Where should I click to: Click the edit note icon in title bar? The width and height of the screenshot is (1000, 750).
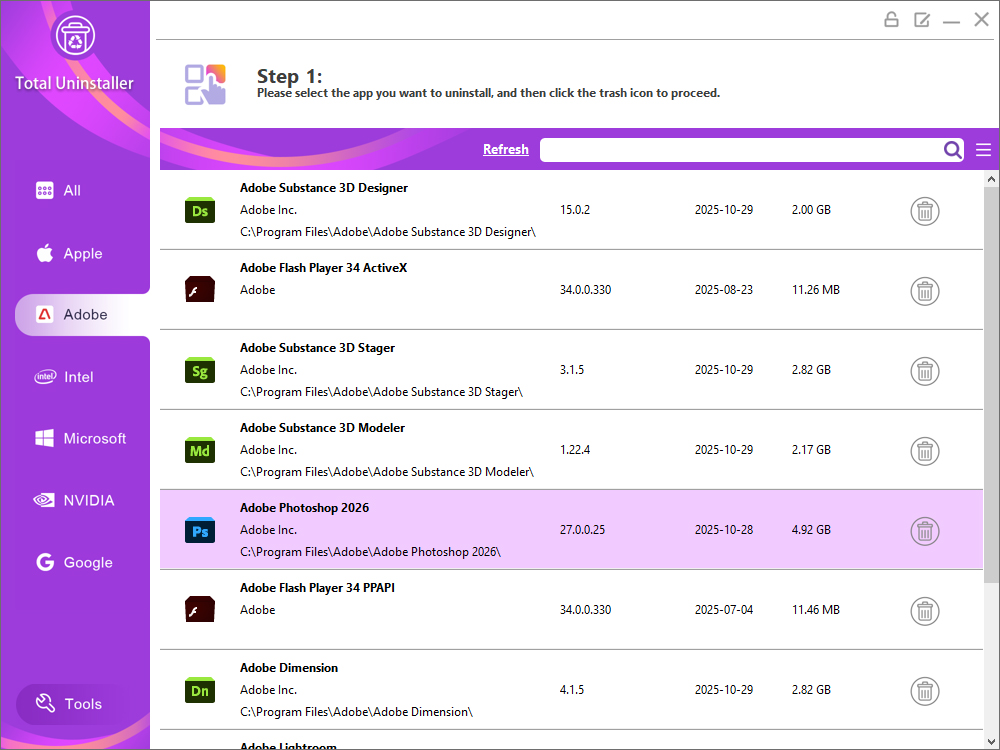coord(922,20)
